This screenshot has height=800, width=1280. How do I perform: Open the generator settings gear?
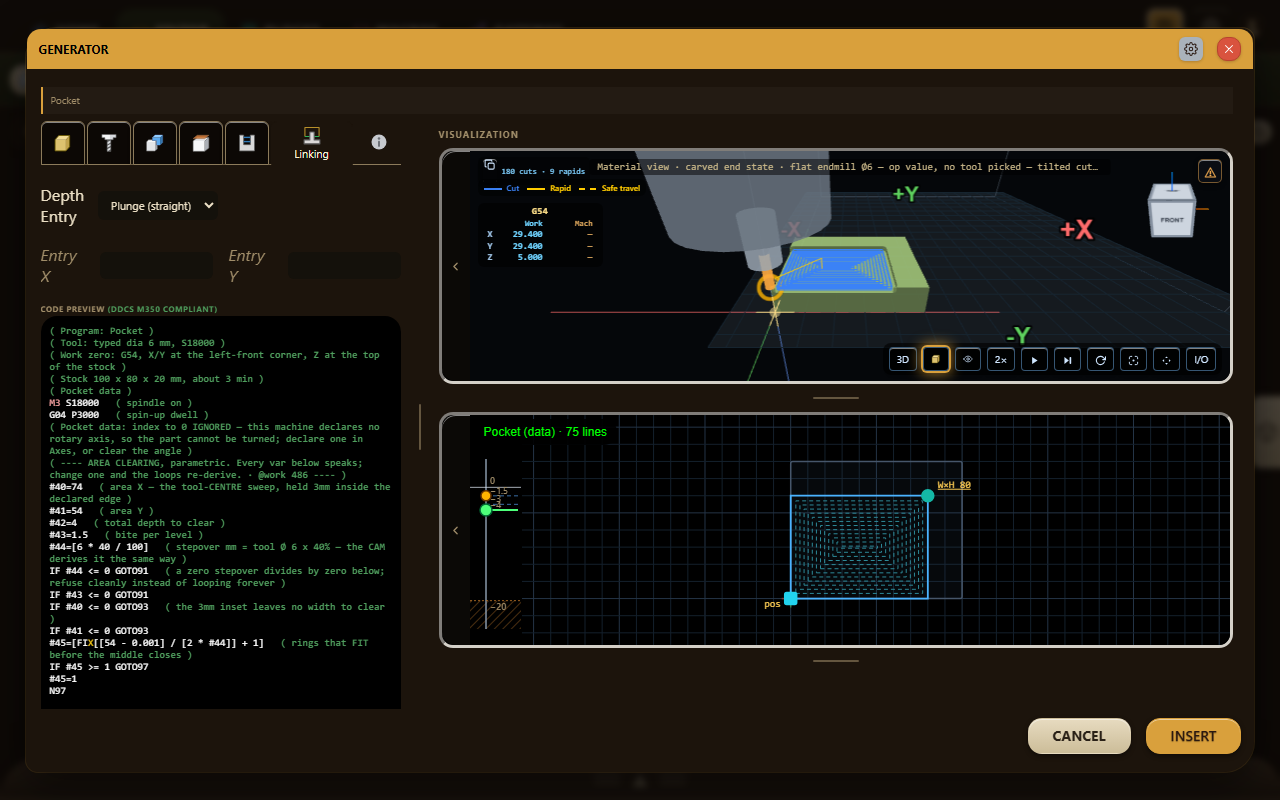point(1190,49)
